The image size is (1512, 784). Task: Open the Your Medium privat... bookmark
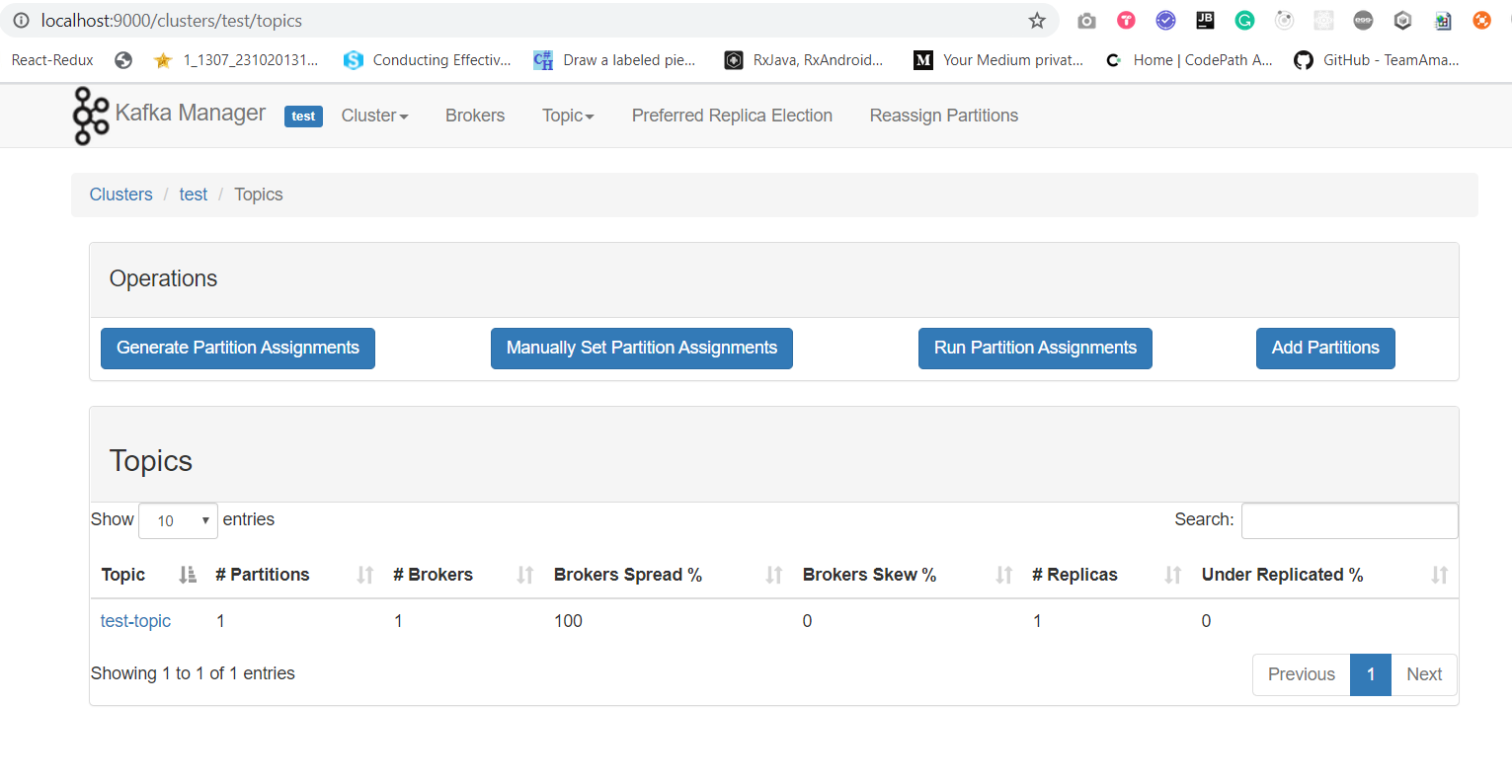coord(998,60)
